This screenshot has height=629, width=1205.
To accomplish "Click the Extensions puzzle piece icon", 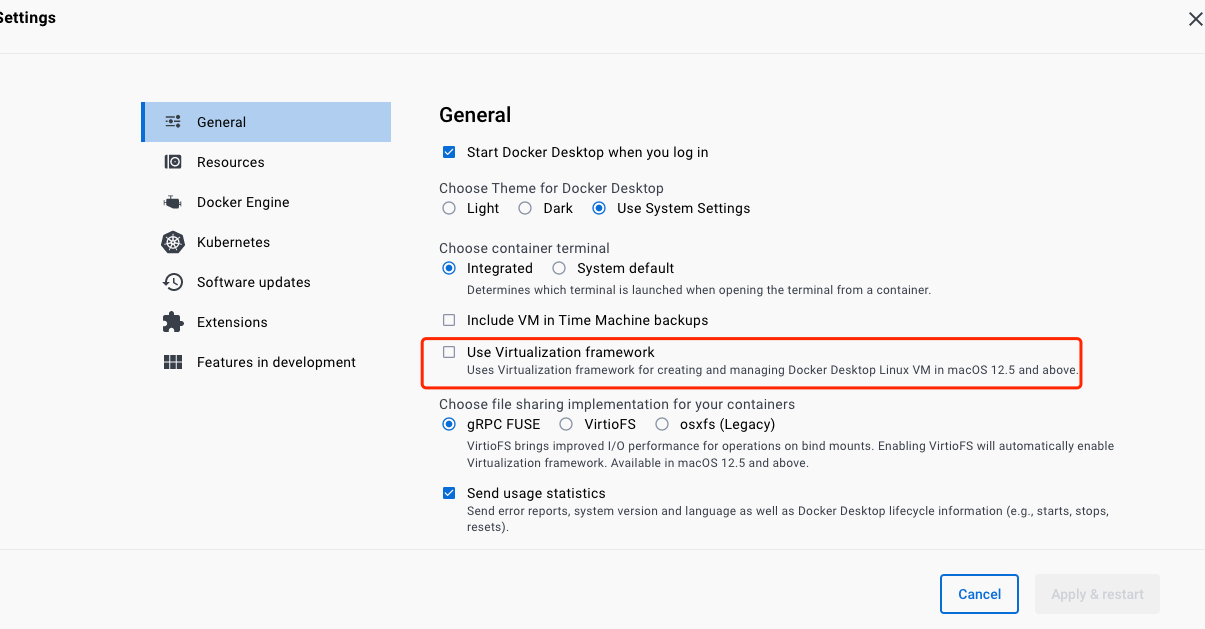I will (x=173, y=322).
